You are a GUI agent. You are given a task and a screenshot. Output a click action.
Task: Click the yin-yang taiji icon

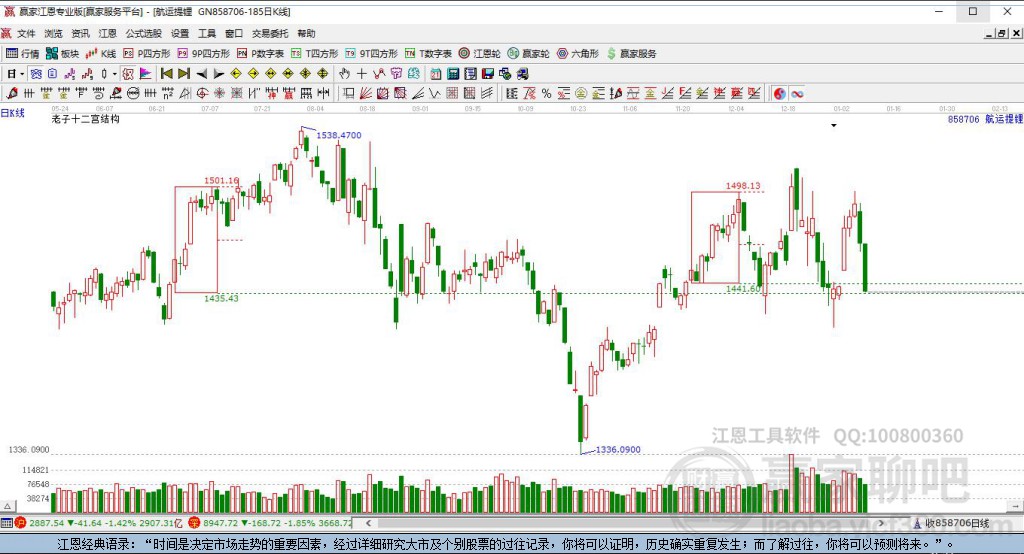tap(780, 93)
